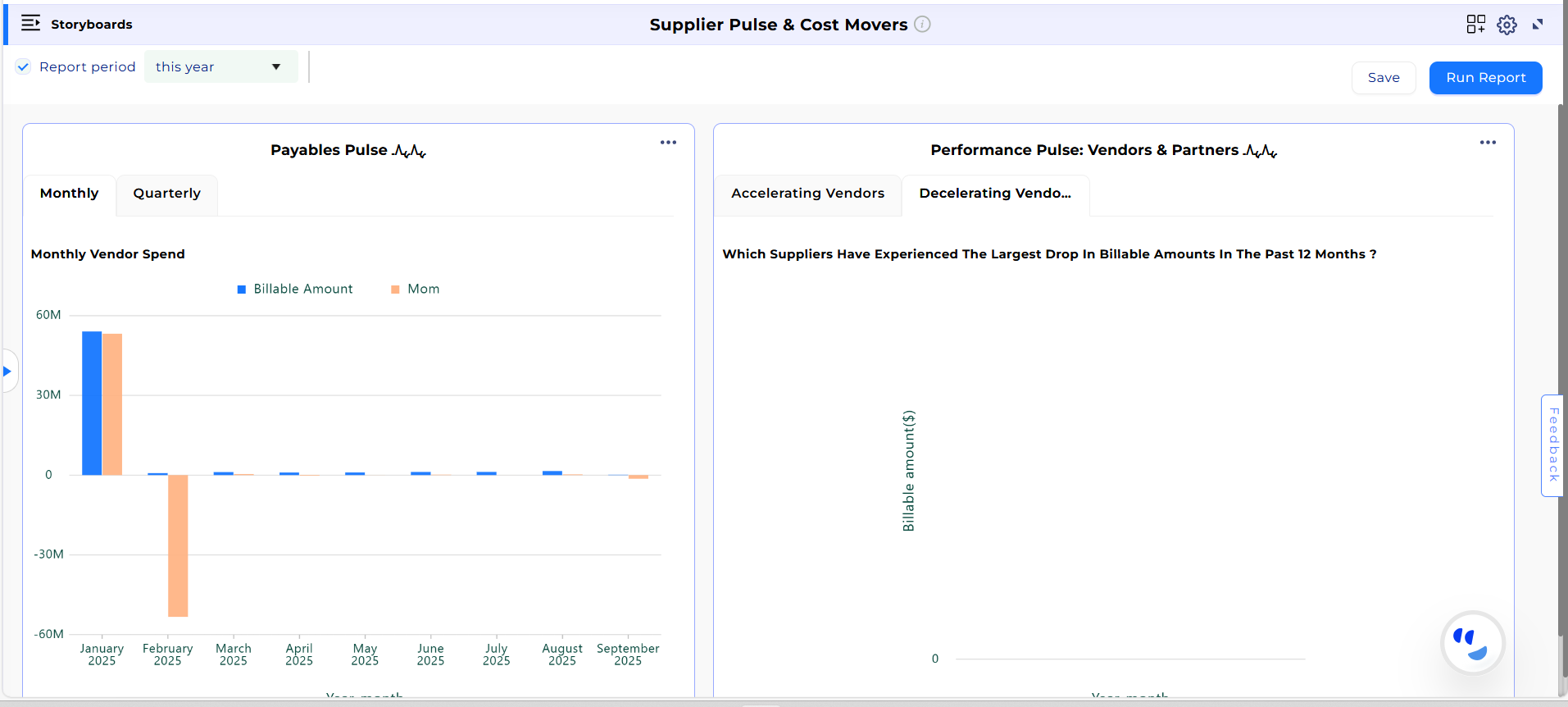The width and height of the screenshot is (1568, 707).
Task: Open the add widget grid icon
Action: click(1475, 25)
